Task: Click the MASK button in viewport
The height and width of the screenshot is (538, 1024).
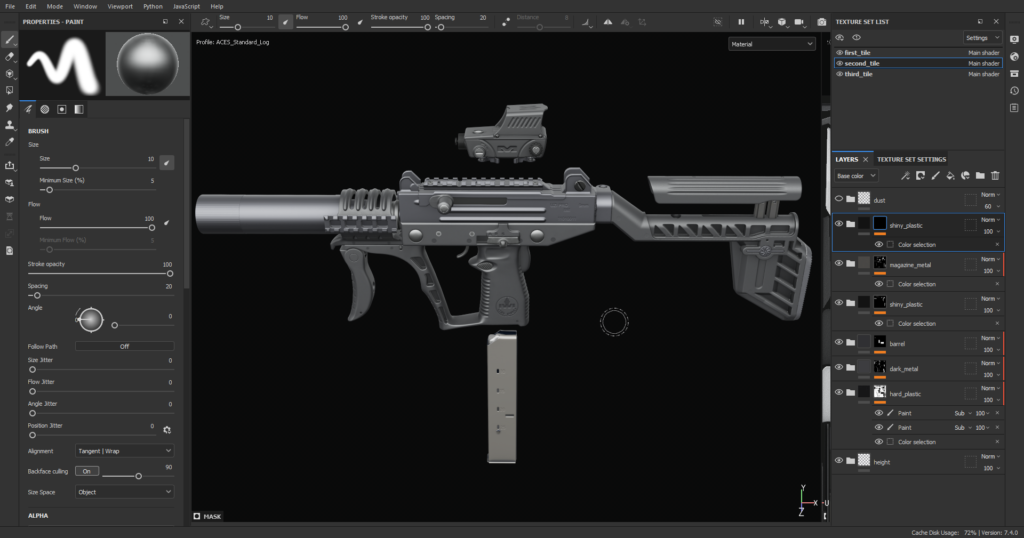Action: pos(208,516)
